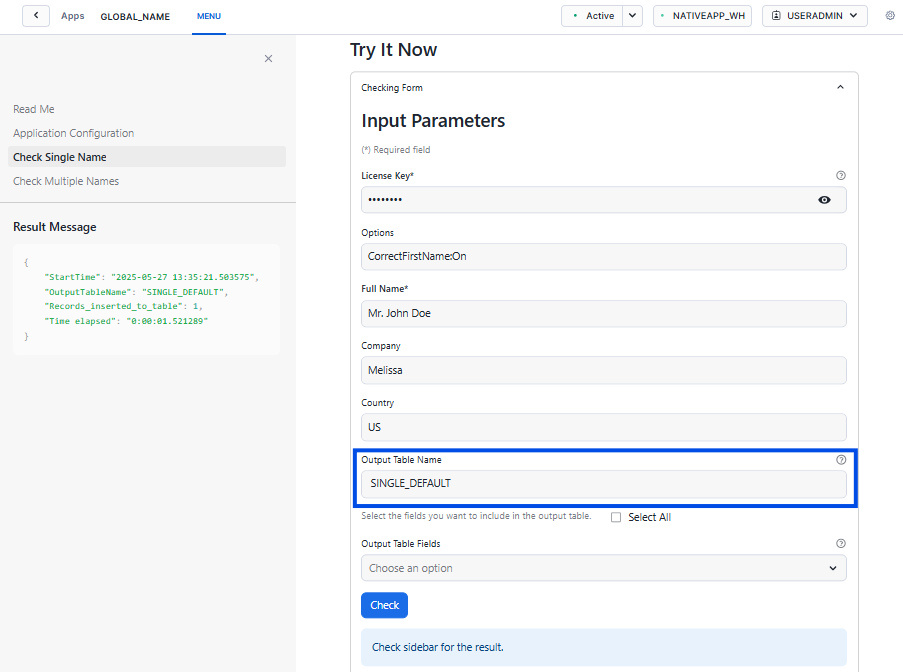903x672 pixels.
Task: Click License Key help icon
Action: pos(841,176)
